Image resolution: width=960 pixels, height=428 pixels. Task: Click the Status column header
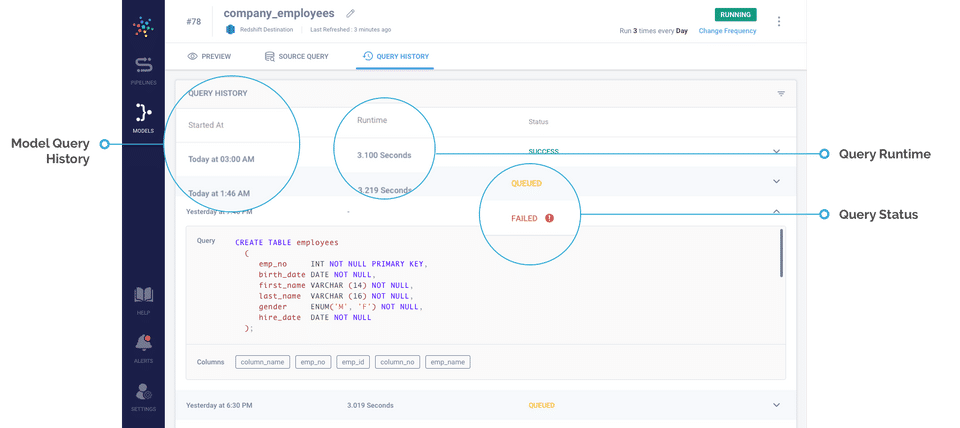[538, 122]
